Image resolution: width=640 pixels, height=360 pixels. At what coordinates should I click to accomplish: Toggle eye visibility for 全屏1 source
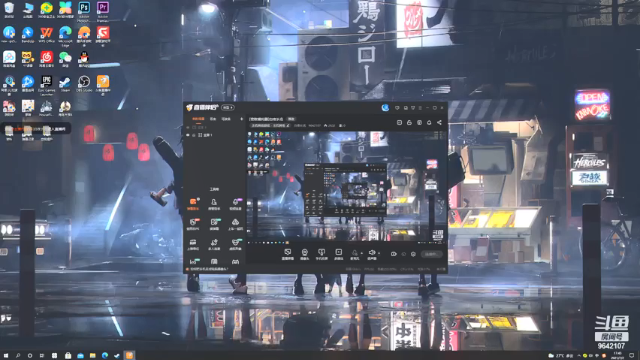[188, 135]
